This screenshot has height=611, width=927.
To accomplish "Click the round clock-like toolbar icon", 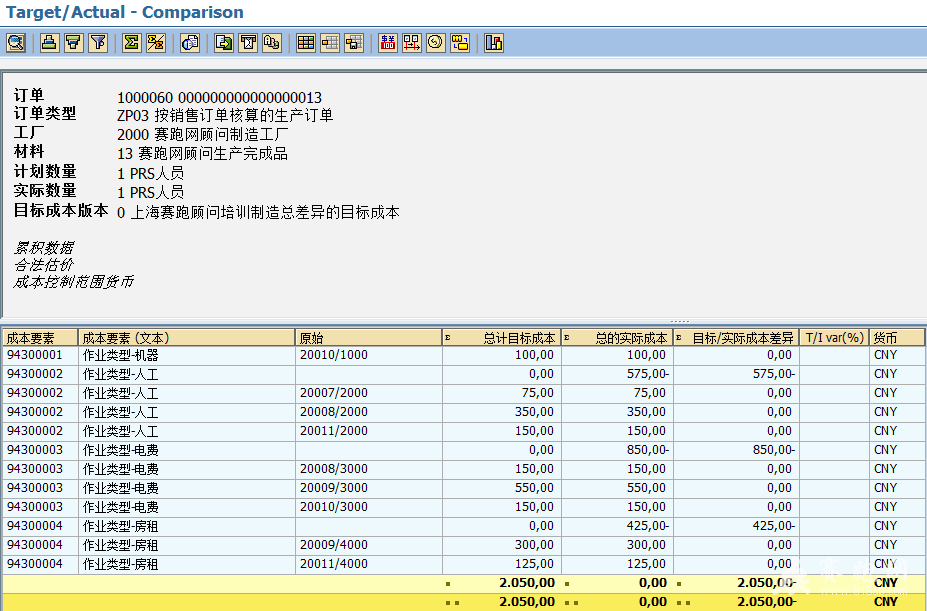I will coord(436,43).
